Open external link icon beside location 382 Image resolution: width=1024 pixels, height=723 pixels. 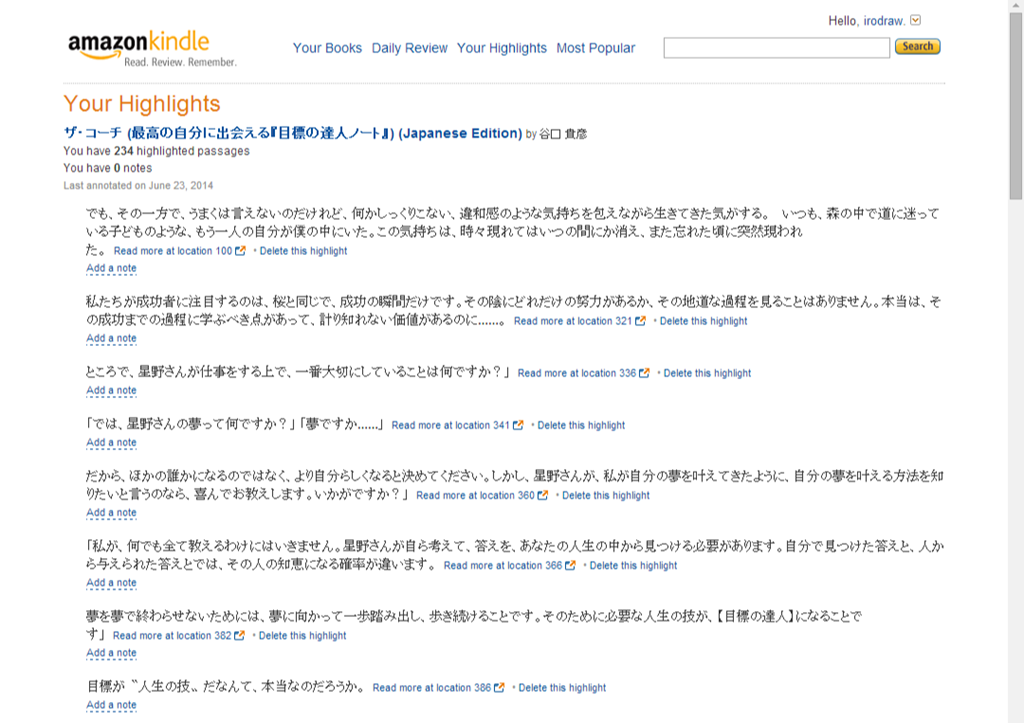(240, 635)
